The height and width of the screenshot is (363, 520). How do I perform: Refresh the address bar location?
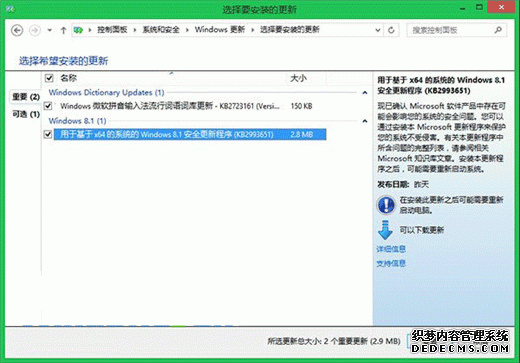click(392, 30)
